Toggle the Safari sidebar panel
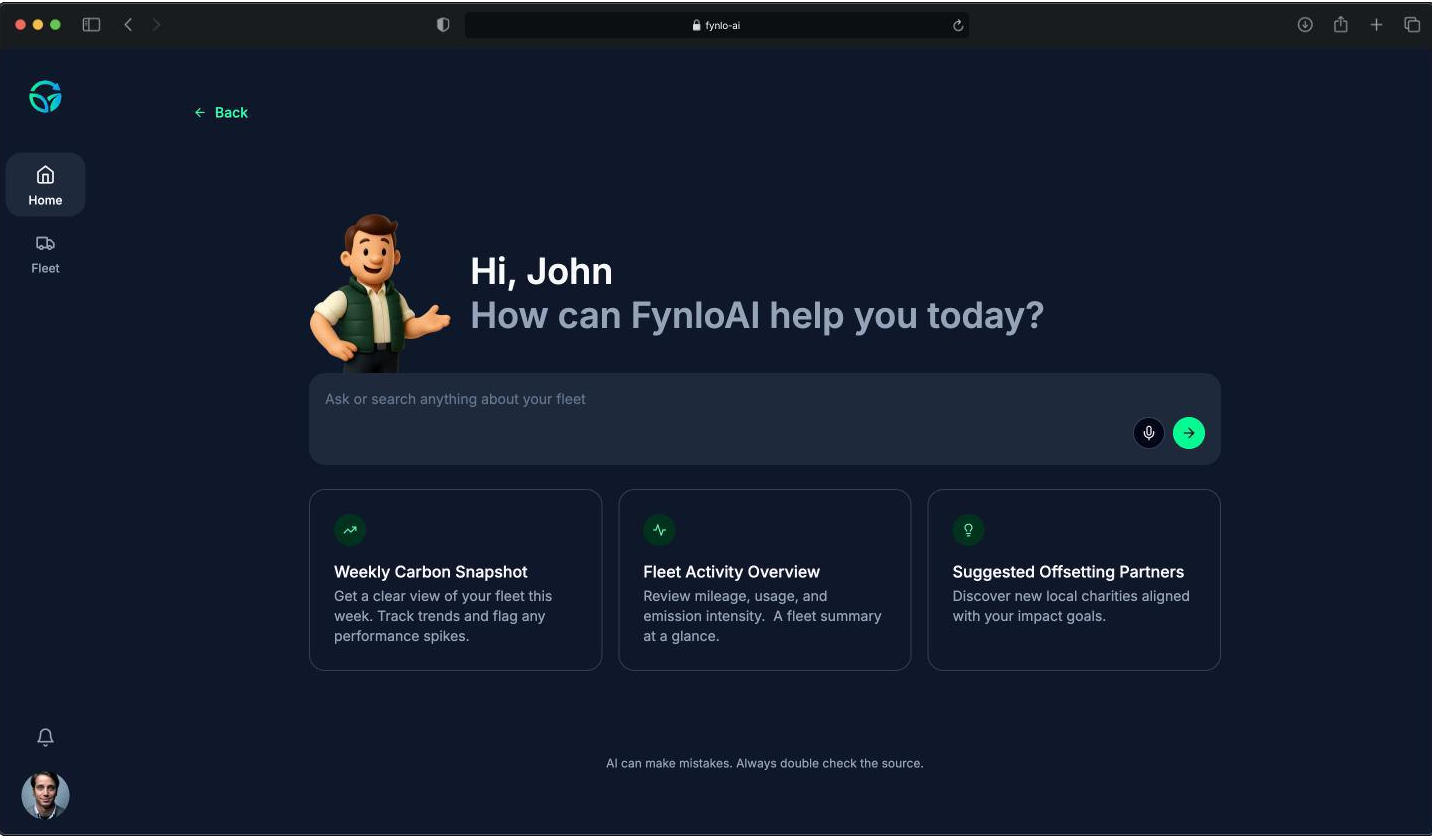Screen dimensions: 1432x837 (x=91, y=25)
